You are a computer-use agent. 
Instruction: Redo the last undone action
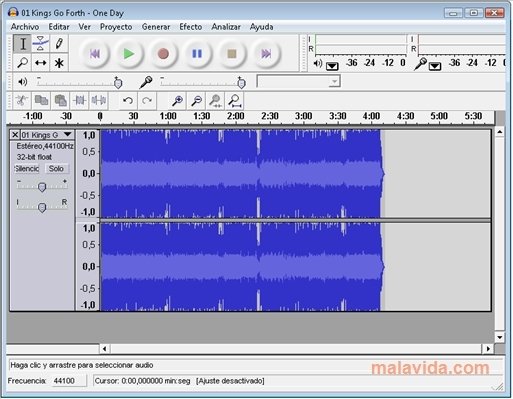coord(147,100)
